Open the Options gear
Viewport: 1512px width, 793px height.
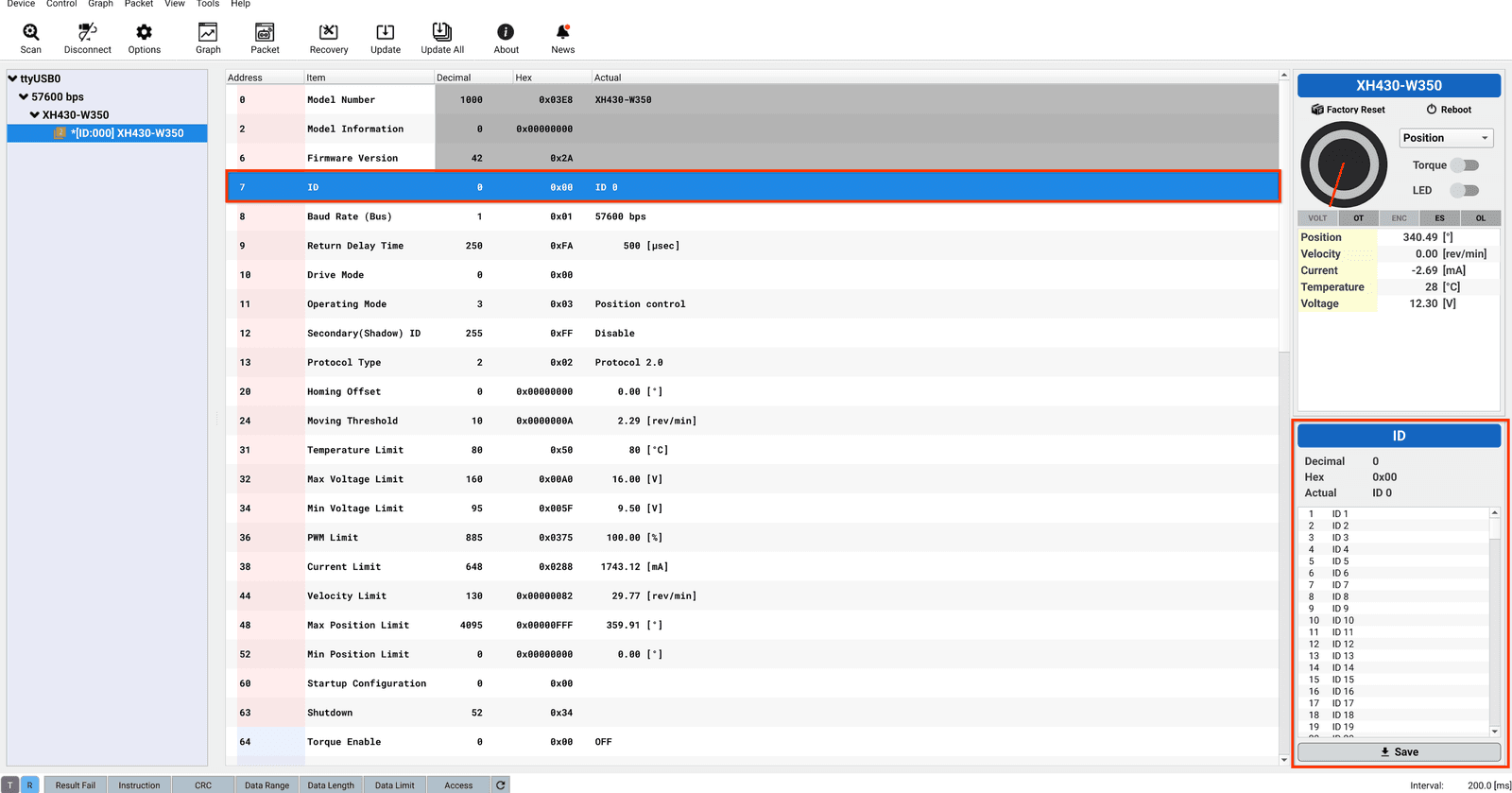(144, 39)
